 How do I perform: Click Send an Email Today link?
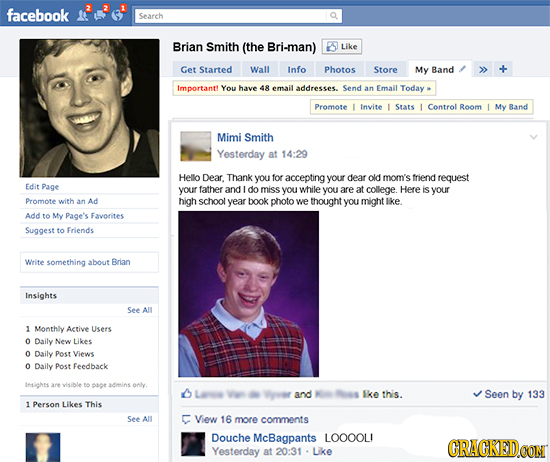[387, 88]
